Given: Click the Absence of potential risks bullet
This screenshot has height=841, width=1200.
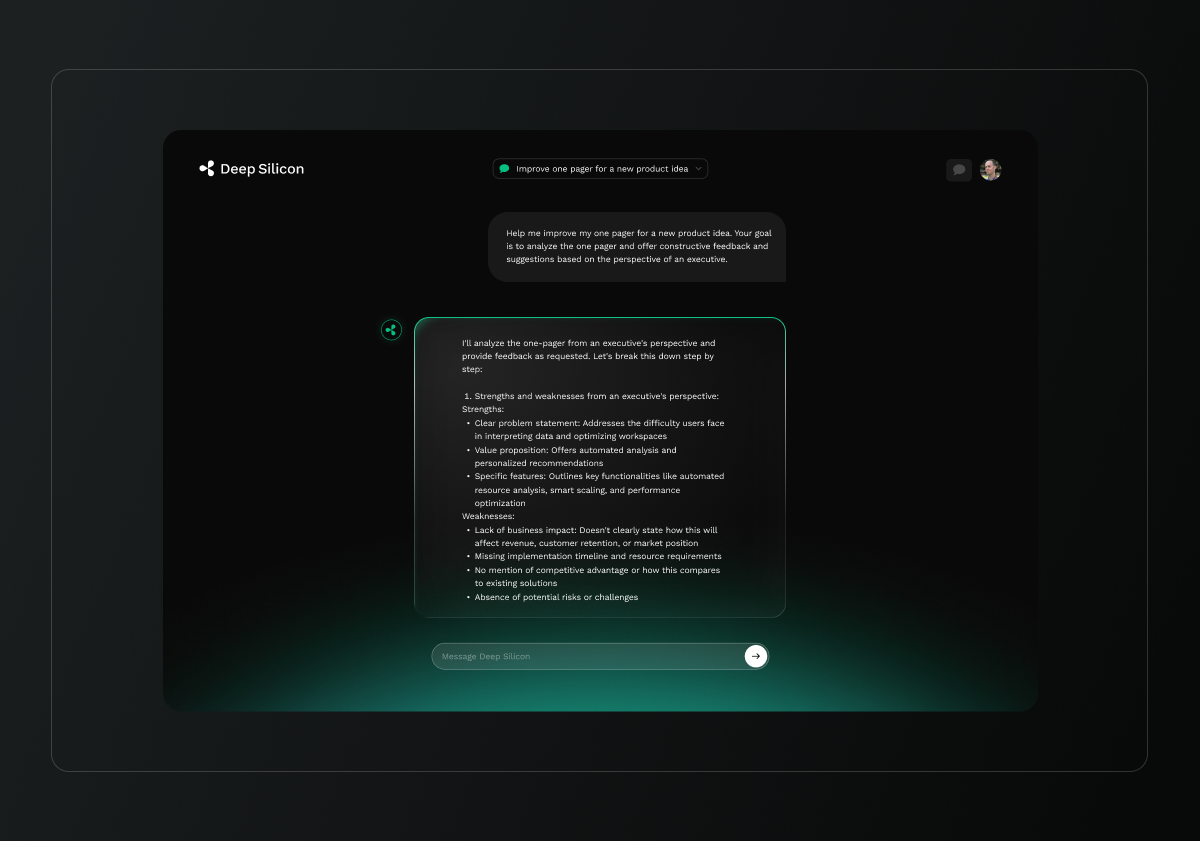Looking at the screenshot, I should tap(556, 597).
